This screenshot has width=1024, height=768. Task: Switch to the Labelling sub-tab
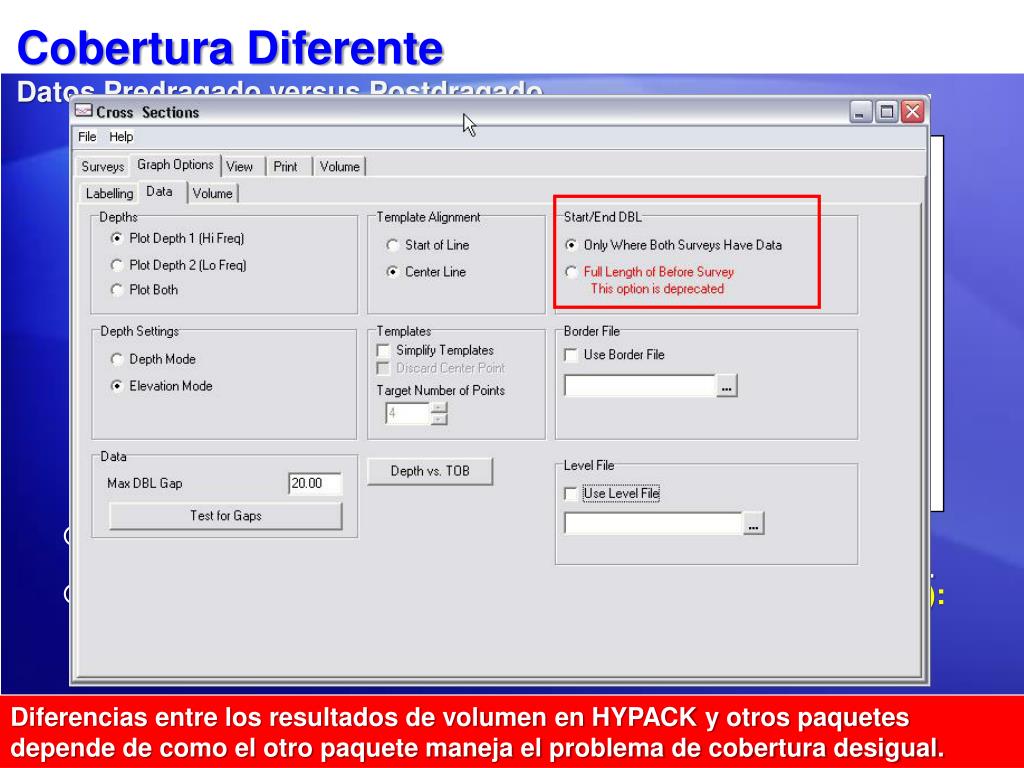(x=109, y=193)
